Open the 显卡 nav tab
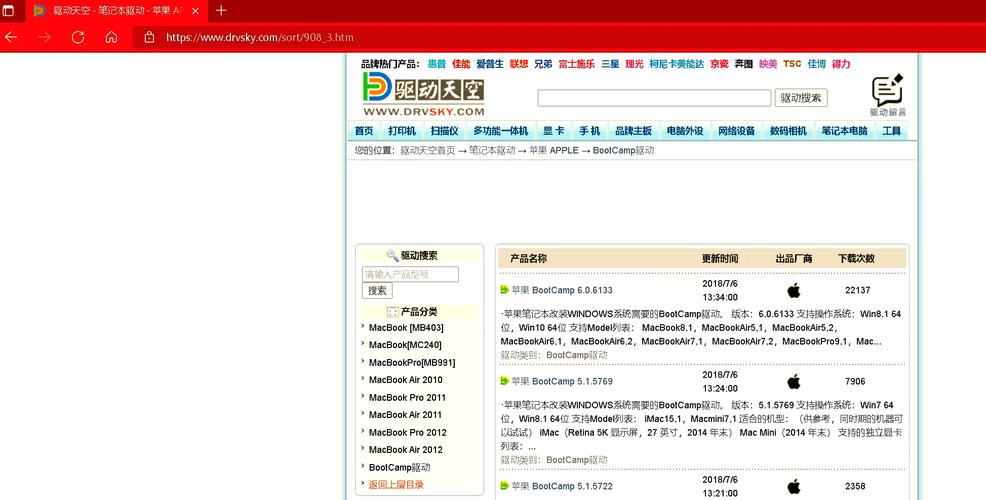 (554, 131)
